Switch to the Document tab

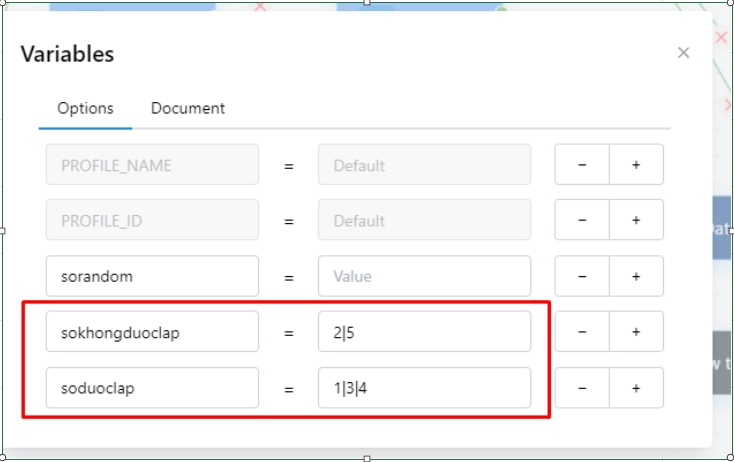[x=188, y=108]
